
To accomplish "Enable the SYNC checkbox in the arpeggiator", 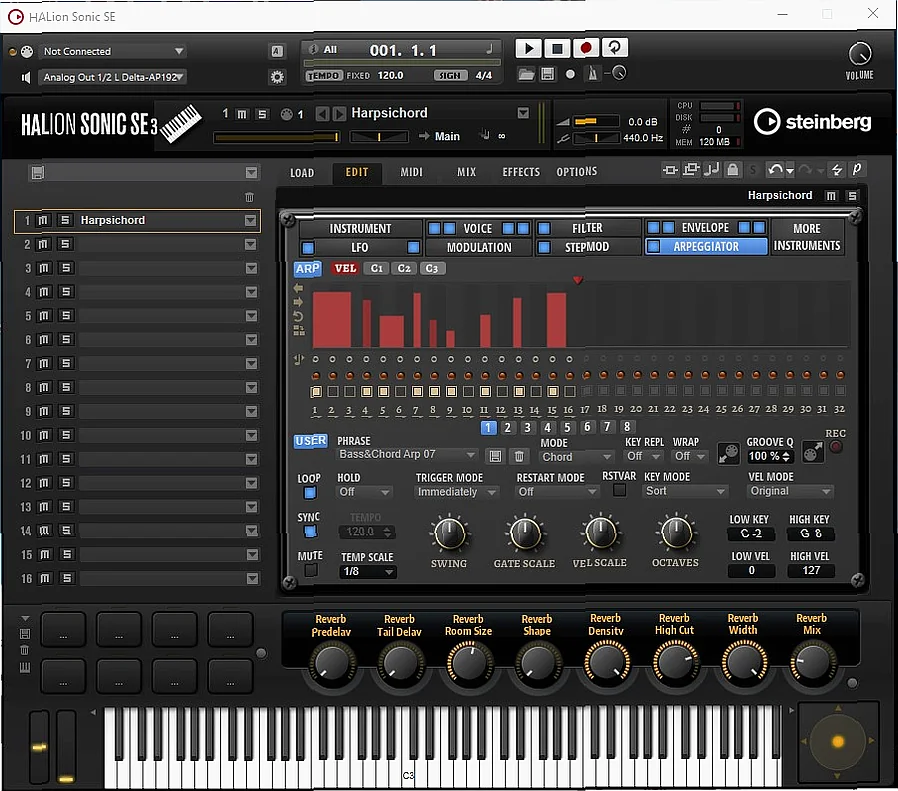I will (309, 531).
